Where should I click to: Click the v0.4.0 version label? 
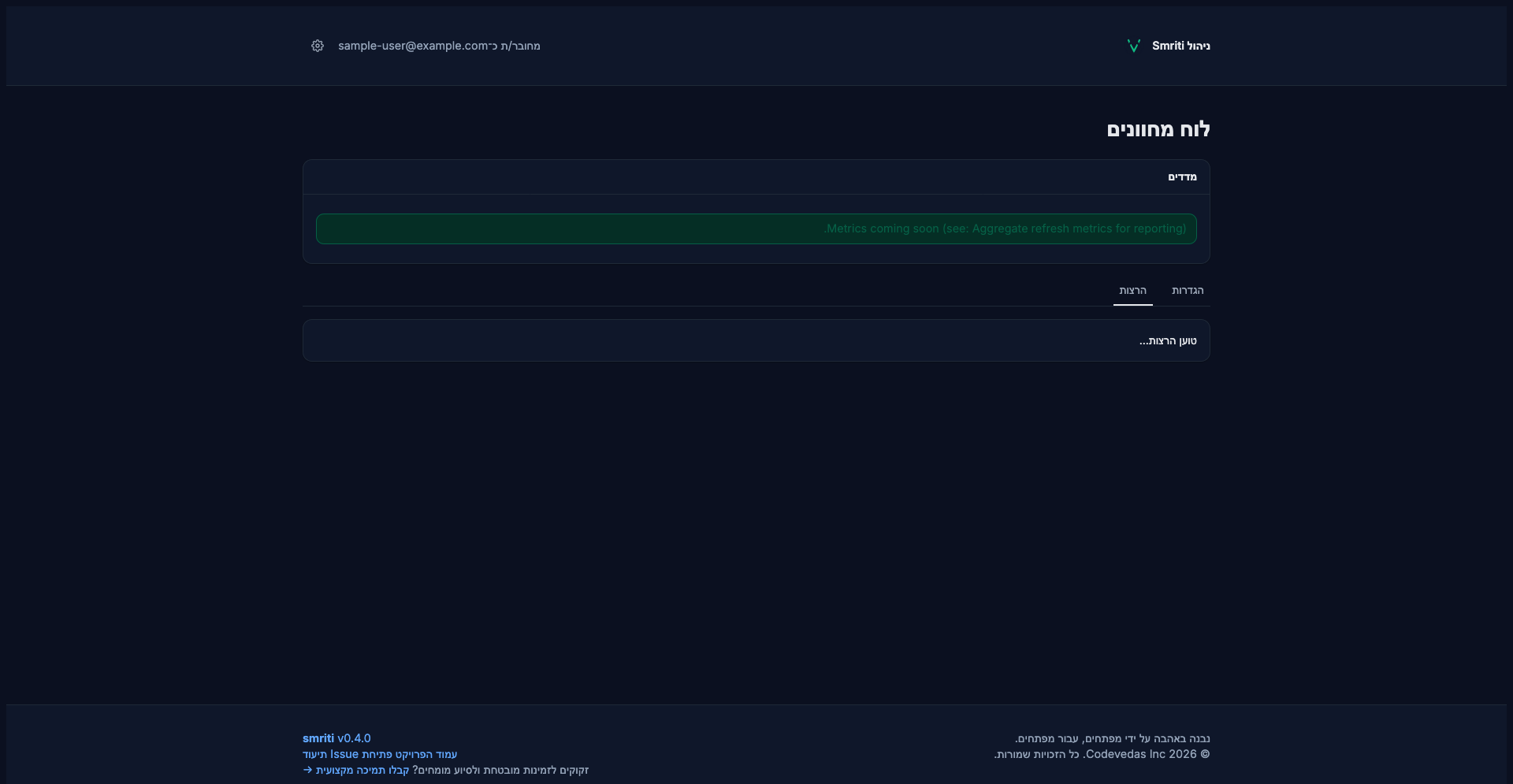coord(354,738)
